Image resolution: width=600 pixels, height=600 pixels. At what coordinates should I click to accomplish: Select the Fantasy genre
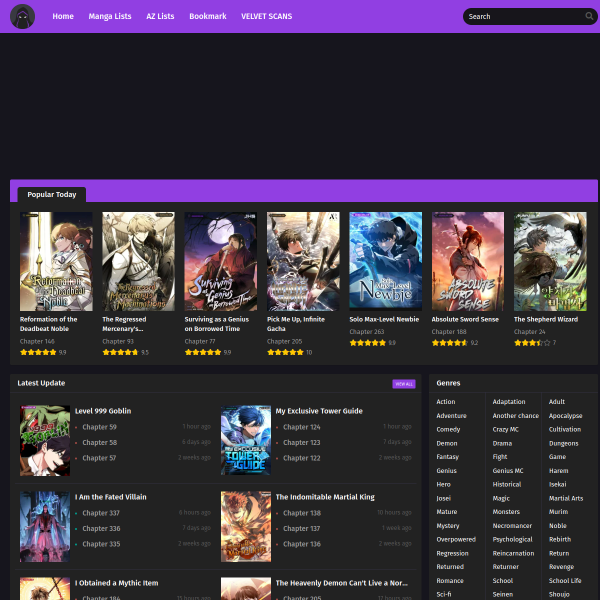tap(447, 457)
